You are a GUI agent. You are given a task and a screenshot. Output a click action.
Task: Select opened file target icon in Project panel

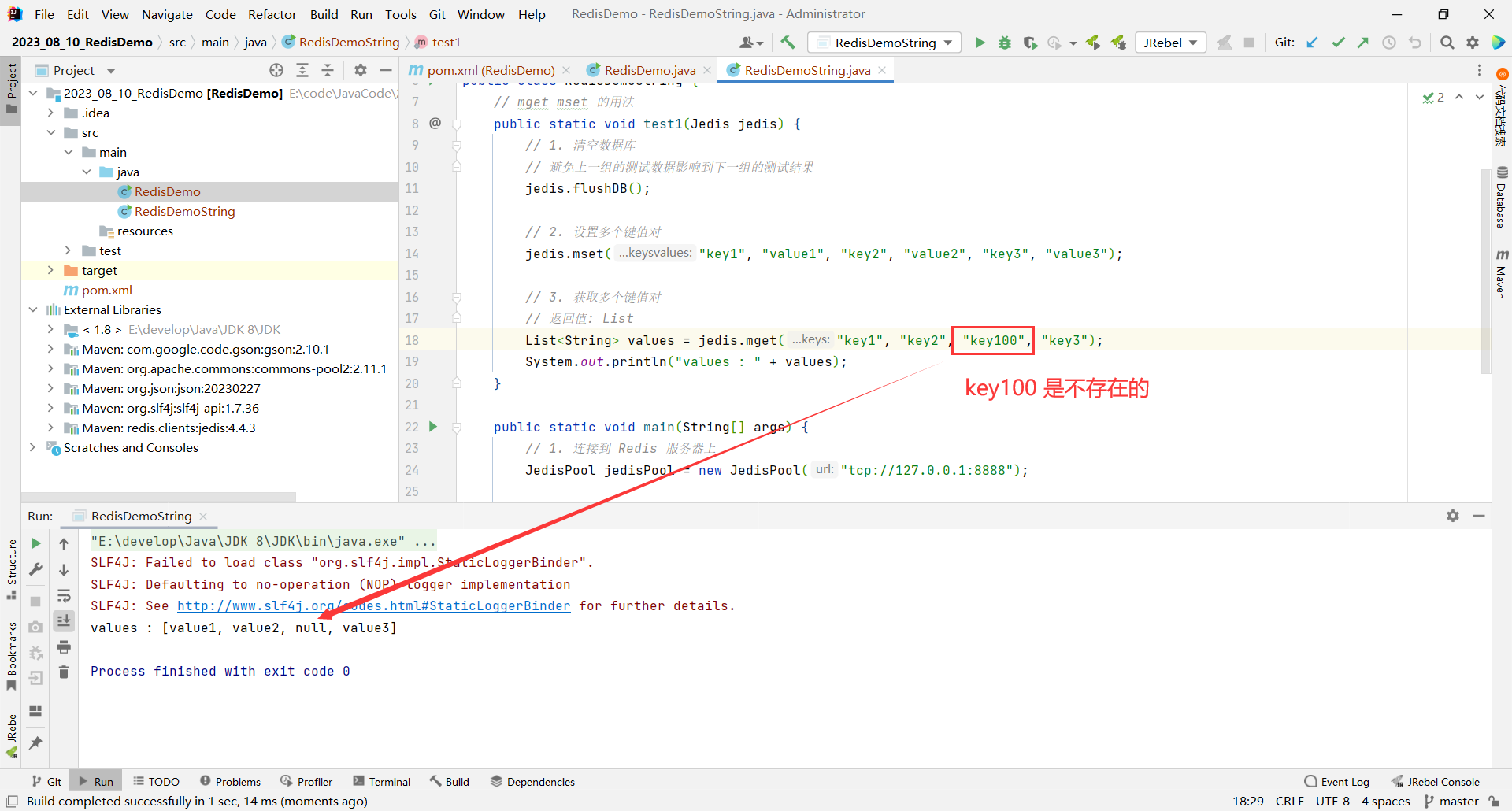tap(276, 70)
